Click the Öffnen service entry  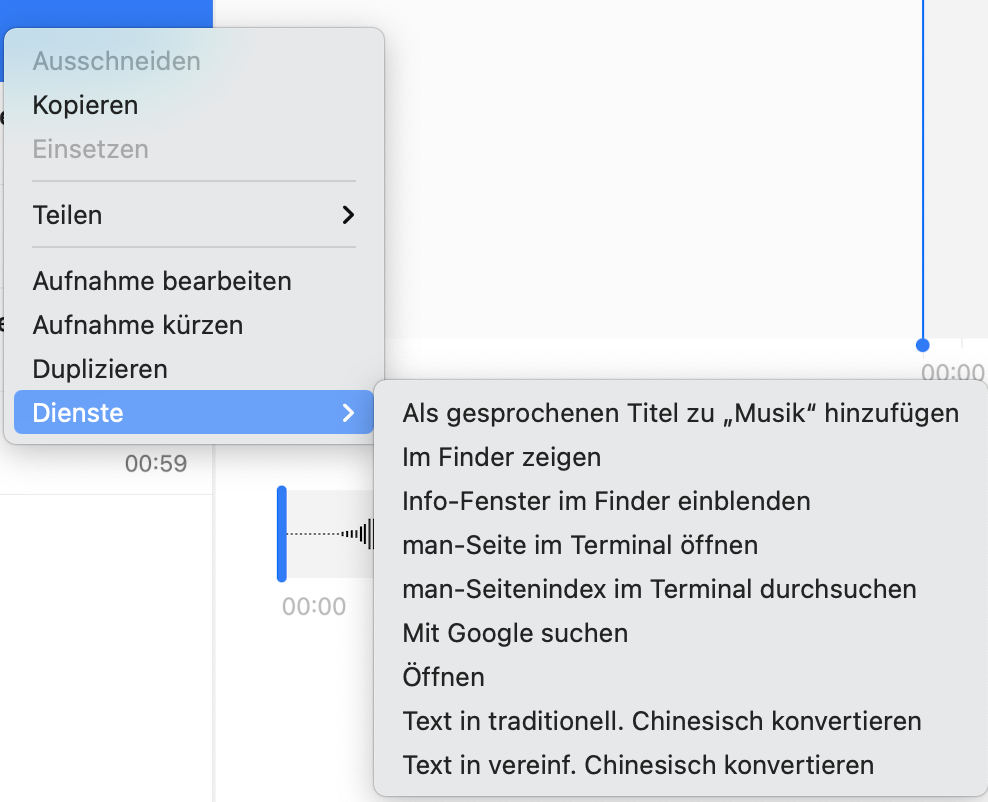(x=443, y=677)
